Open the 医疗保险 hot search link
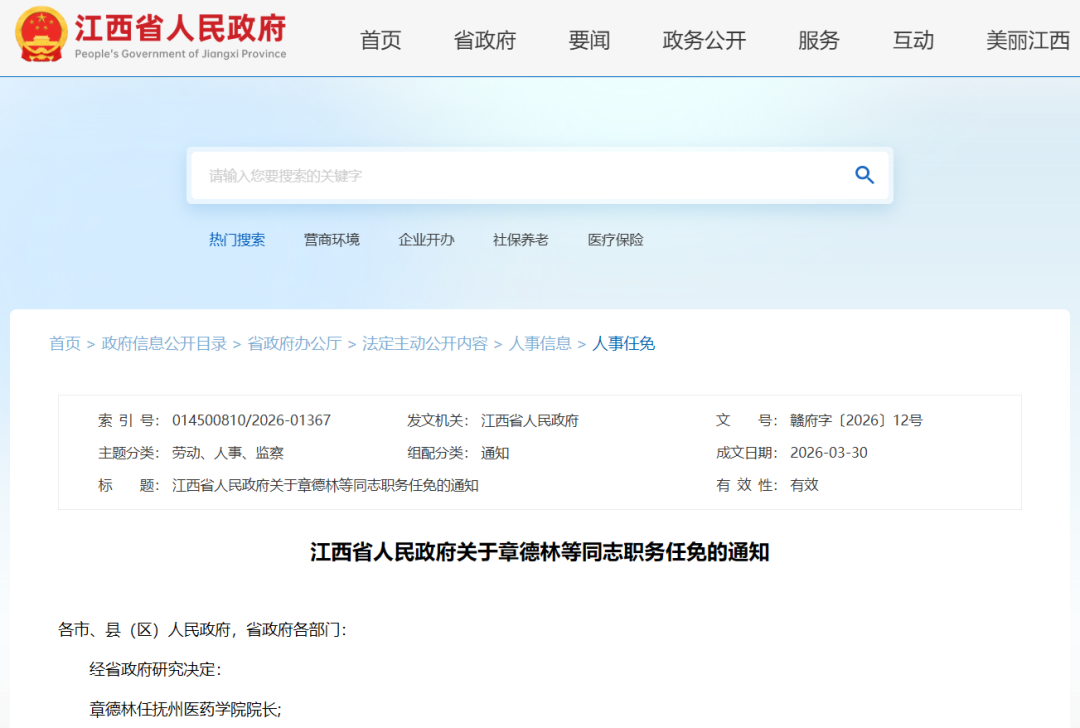The height and width of the screenshot is (728, 1080). pos(614,240)
